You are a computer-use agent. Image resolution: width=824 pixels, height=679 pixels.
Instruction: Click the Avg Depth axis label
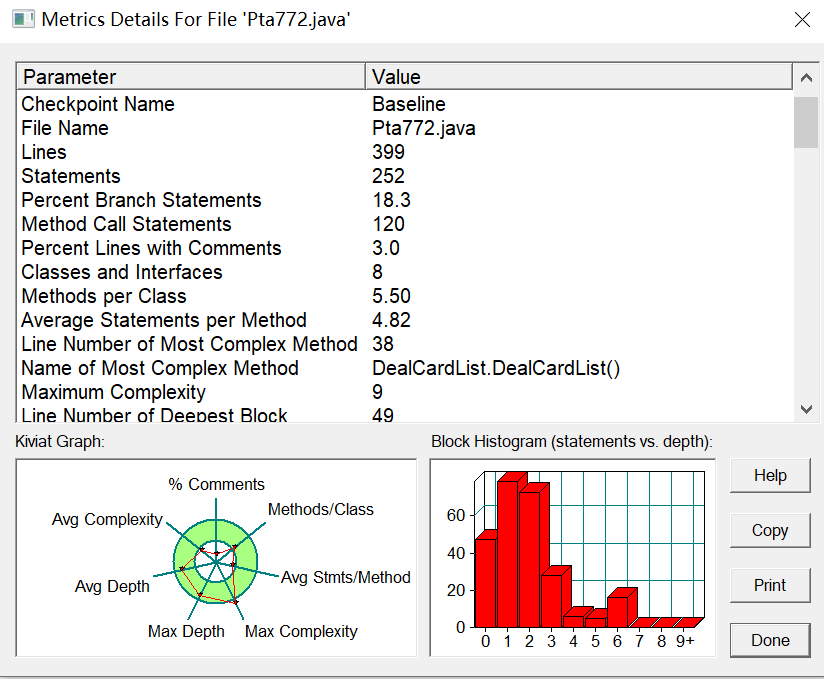coord(112,586)
